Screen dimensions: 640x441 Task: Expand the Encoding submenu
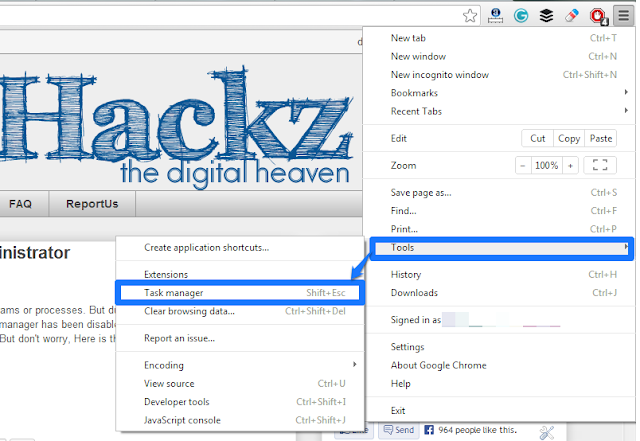[x=240, y=365]
